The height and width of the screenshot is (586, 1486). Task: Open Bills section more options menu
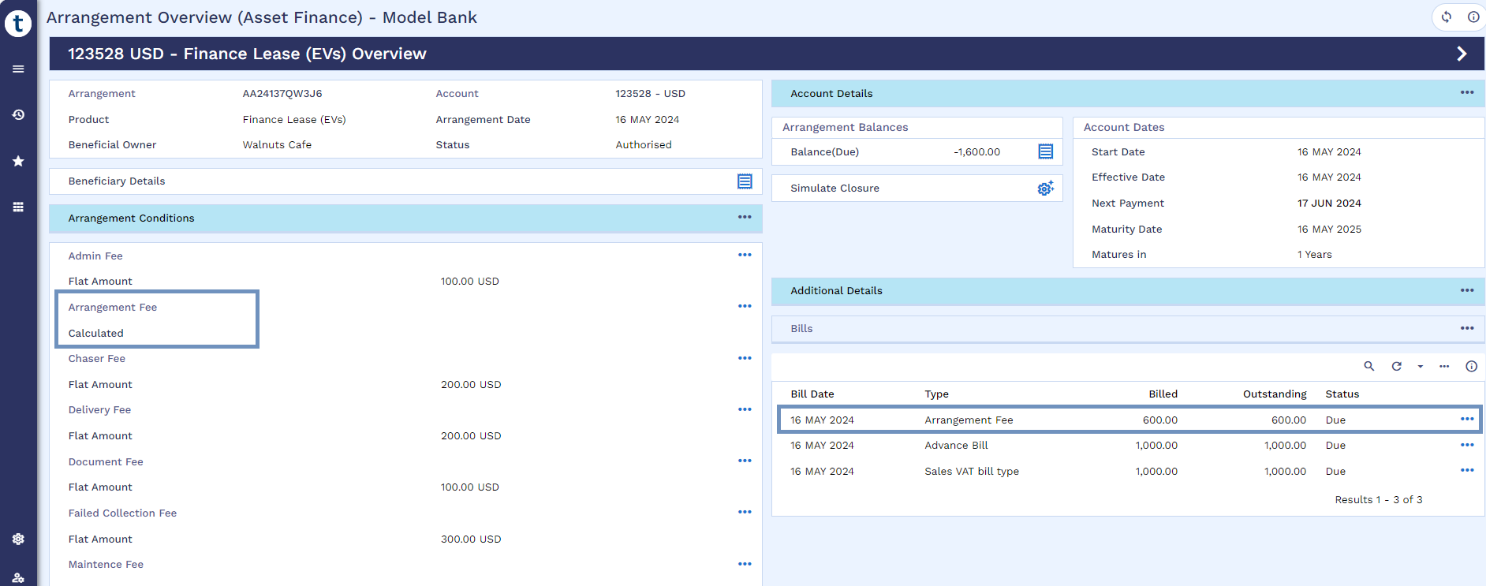point(1467,328)
